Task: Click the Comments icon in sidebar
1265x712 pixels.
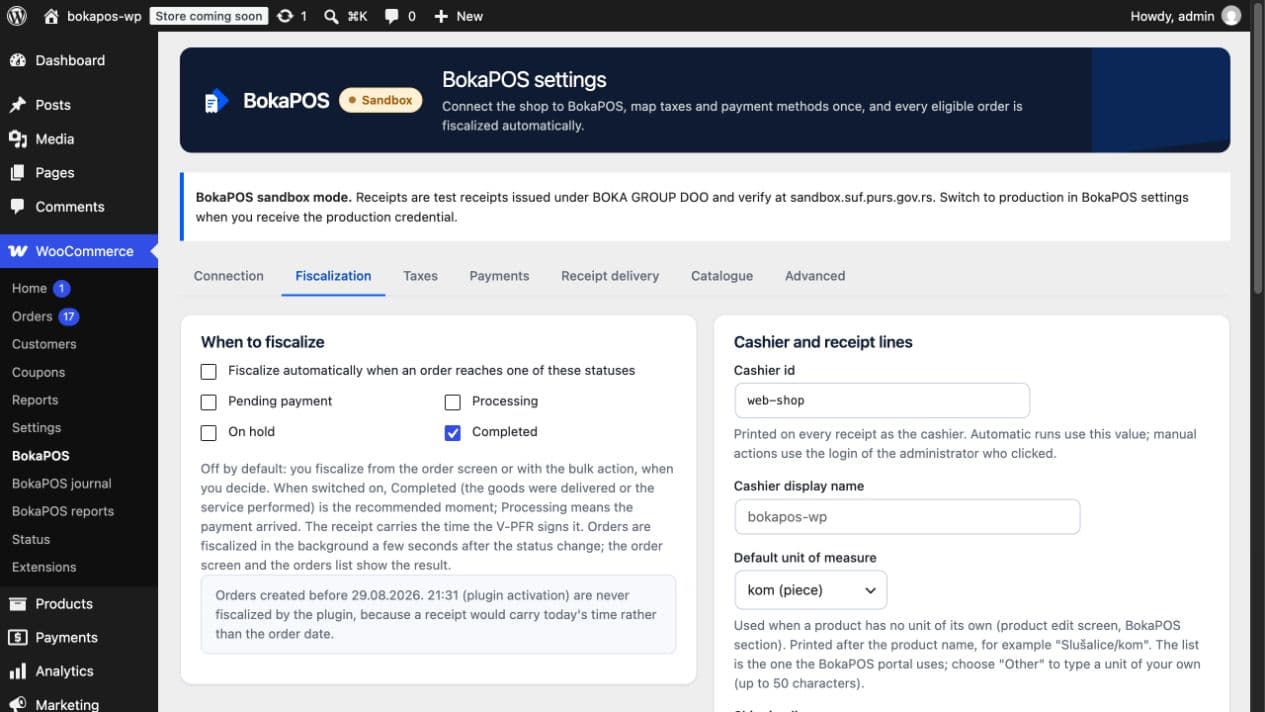Action: [18, 207]
